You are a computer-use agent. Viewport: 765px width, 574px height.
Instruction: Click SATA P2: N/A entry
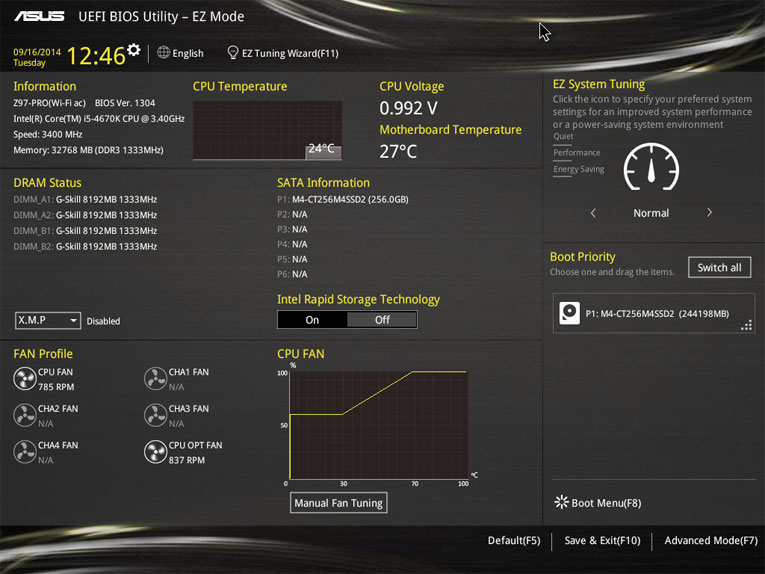tap(292, 214)
